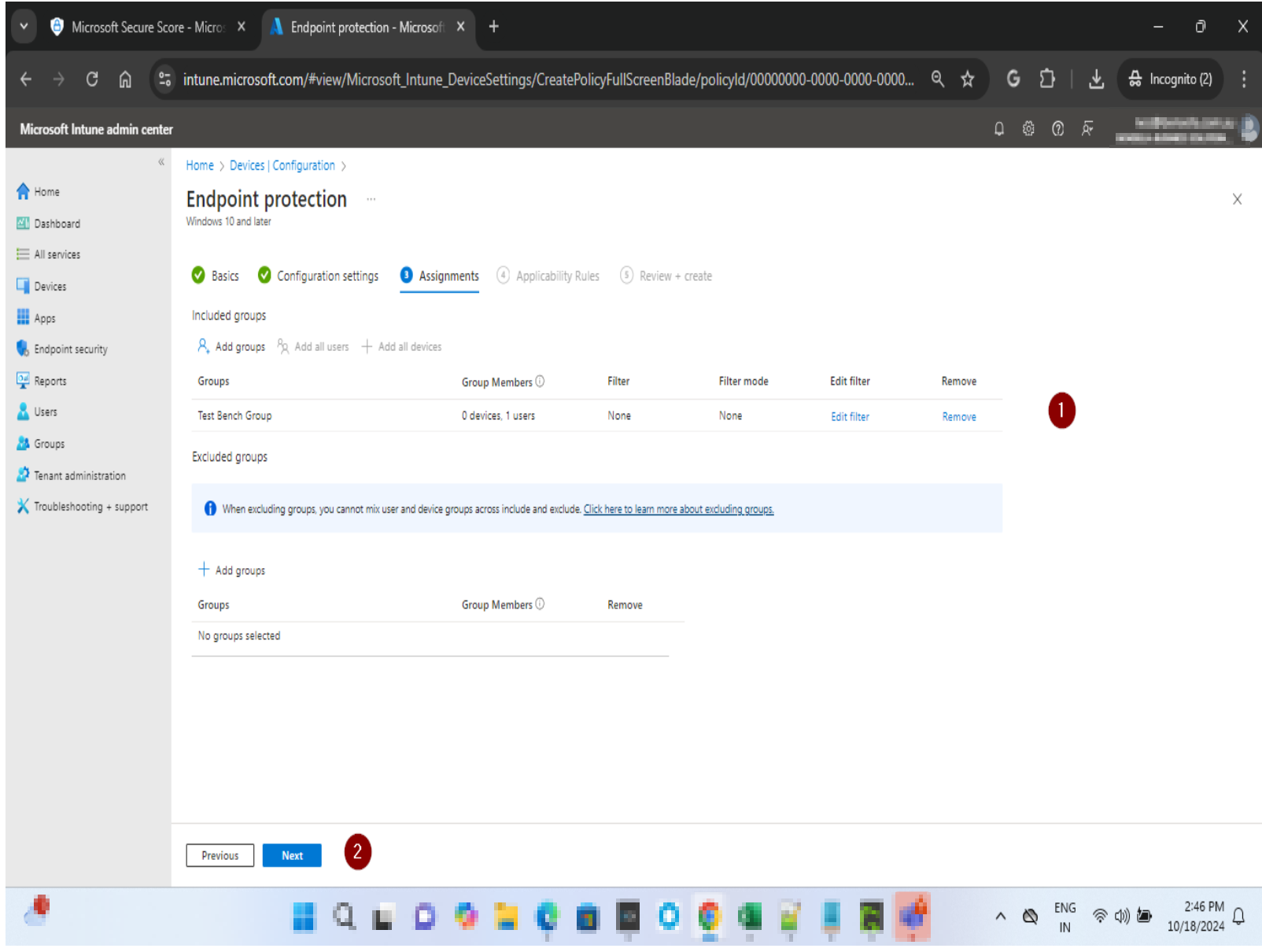1262x952 pixels.
Task: Open All services in the sidebar
Action: (x=48, y=254)
